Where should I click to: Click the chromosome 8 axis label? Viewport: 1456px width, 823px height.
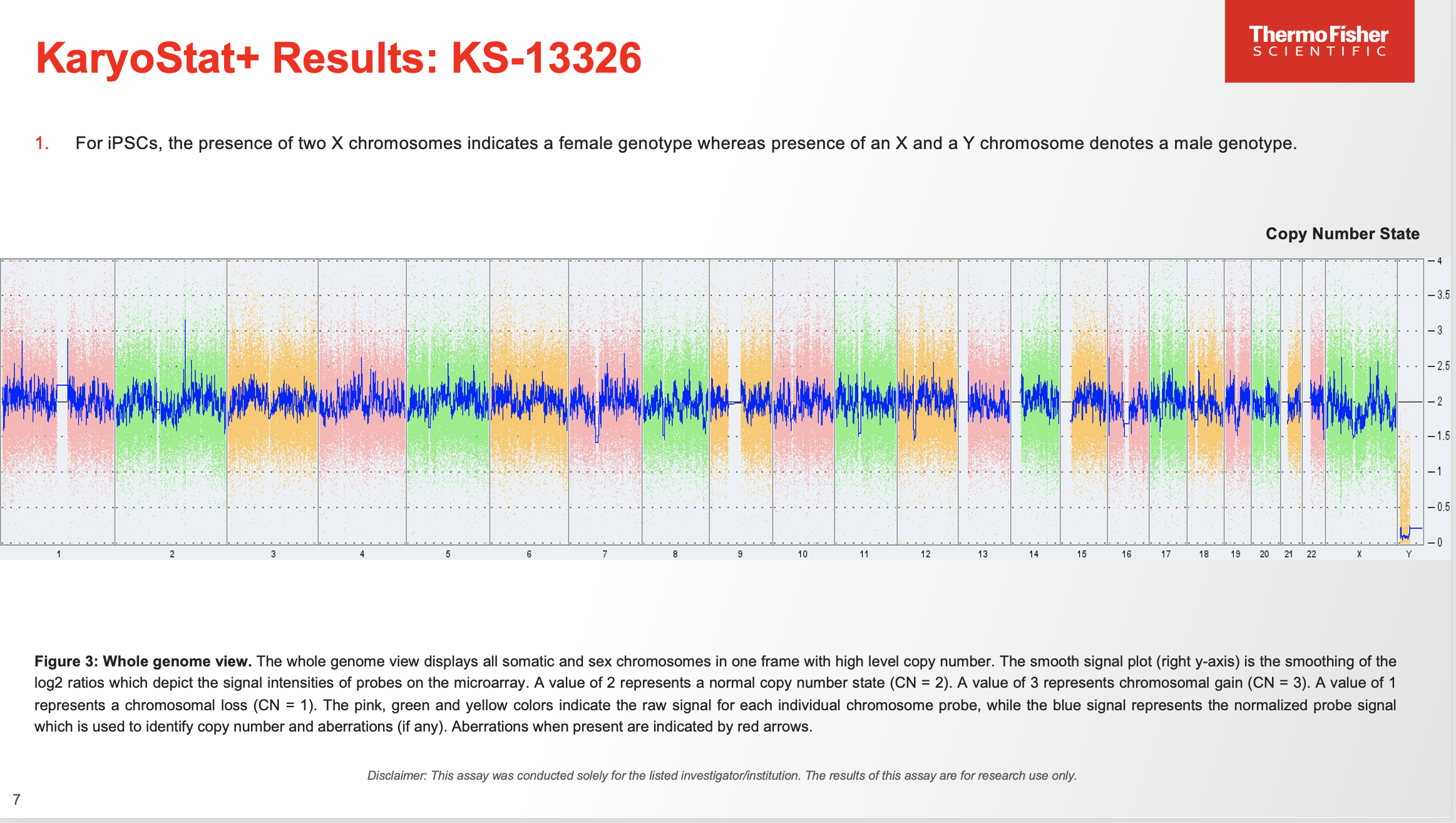coord(675,554)
